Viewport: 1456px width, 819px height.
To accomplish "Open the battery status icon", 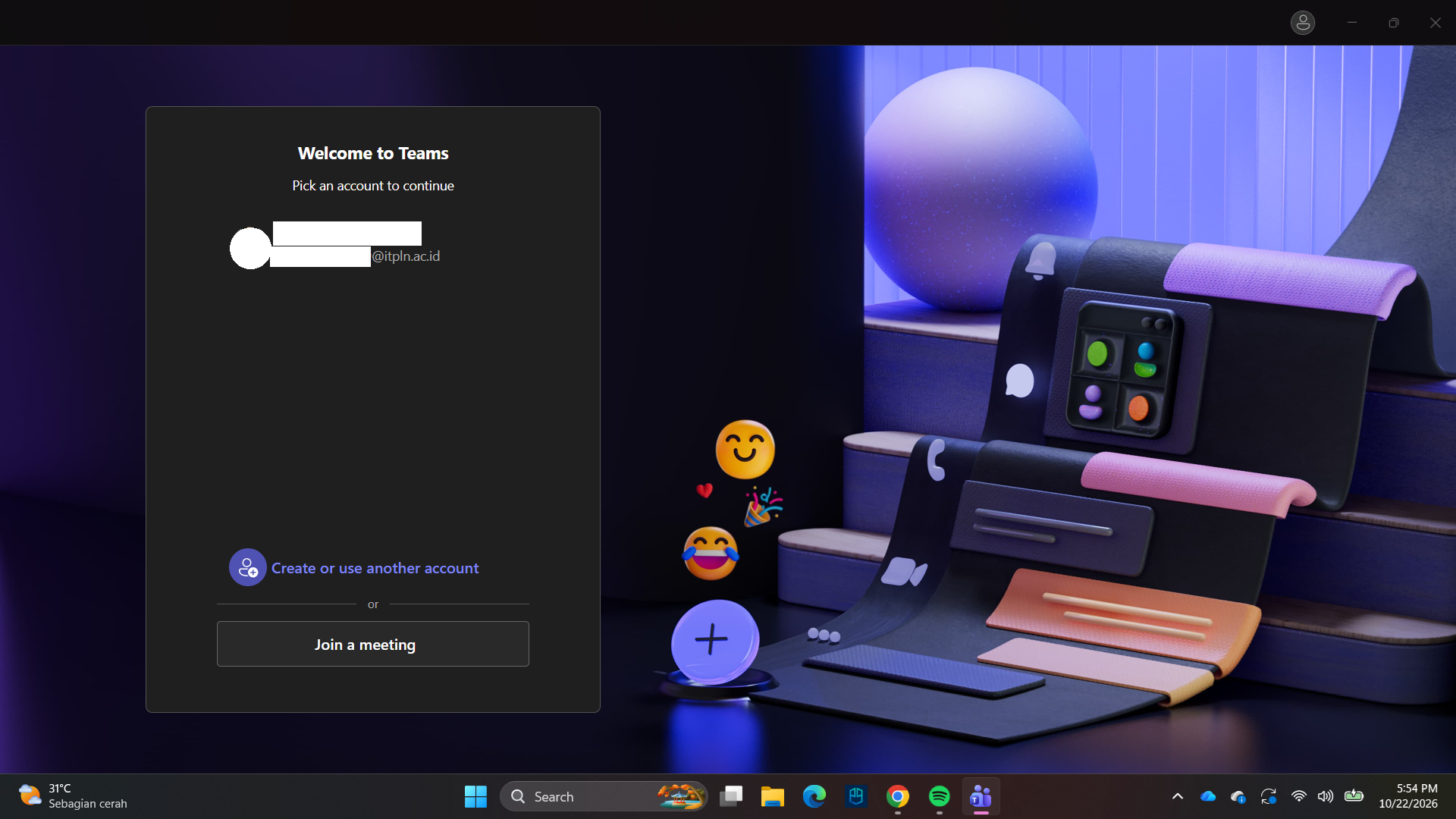I will coord(1354,796).
